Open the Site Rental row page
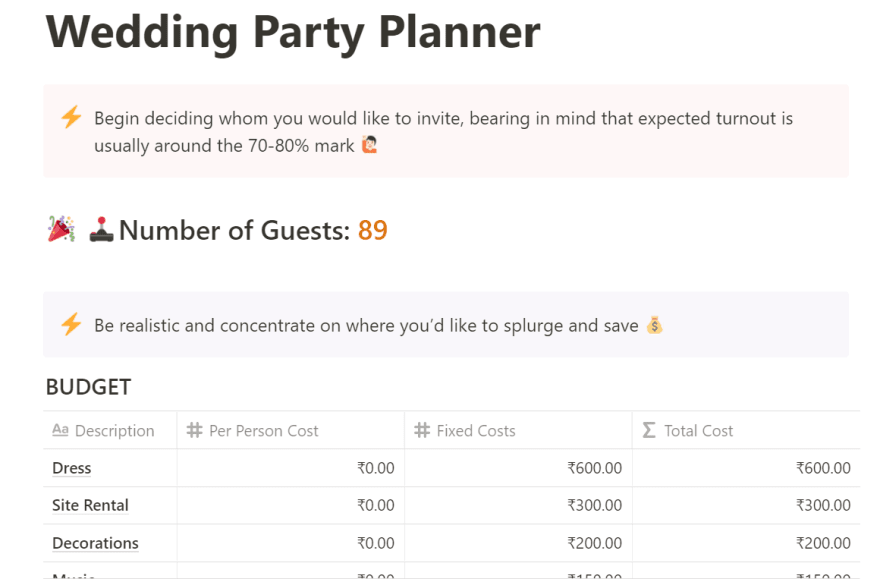The width and height of the screenshot is (880, 579). coord(90,505)
